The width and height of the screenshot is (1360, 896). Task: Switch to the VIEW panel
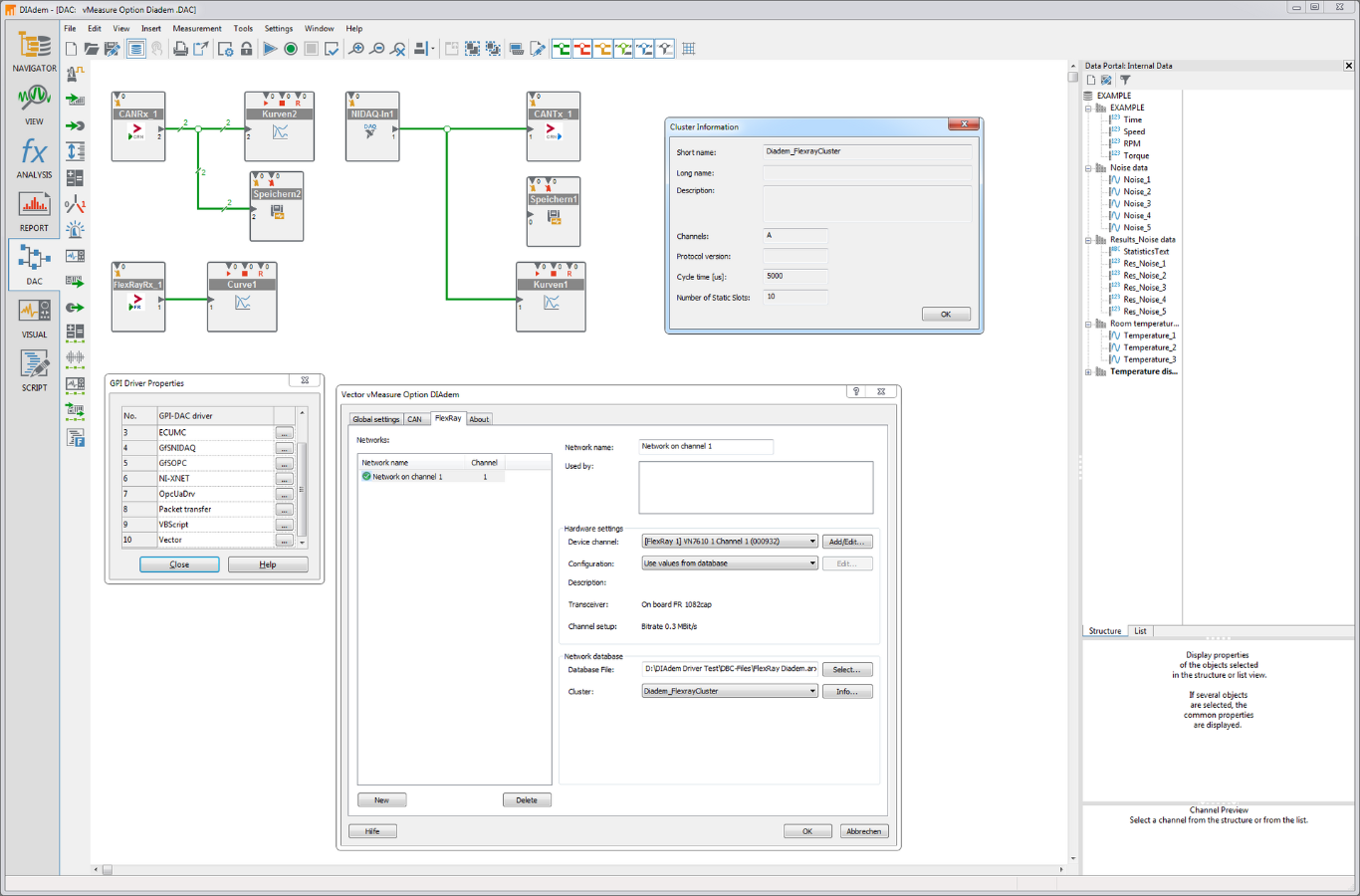point(34,105)
